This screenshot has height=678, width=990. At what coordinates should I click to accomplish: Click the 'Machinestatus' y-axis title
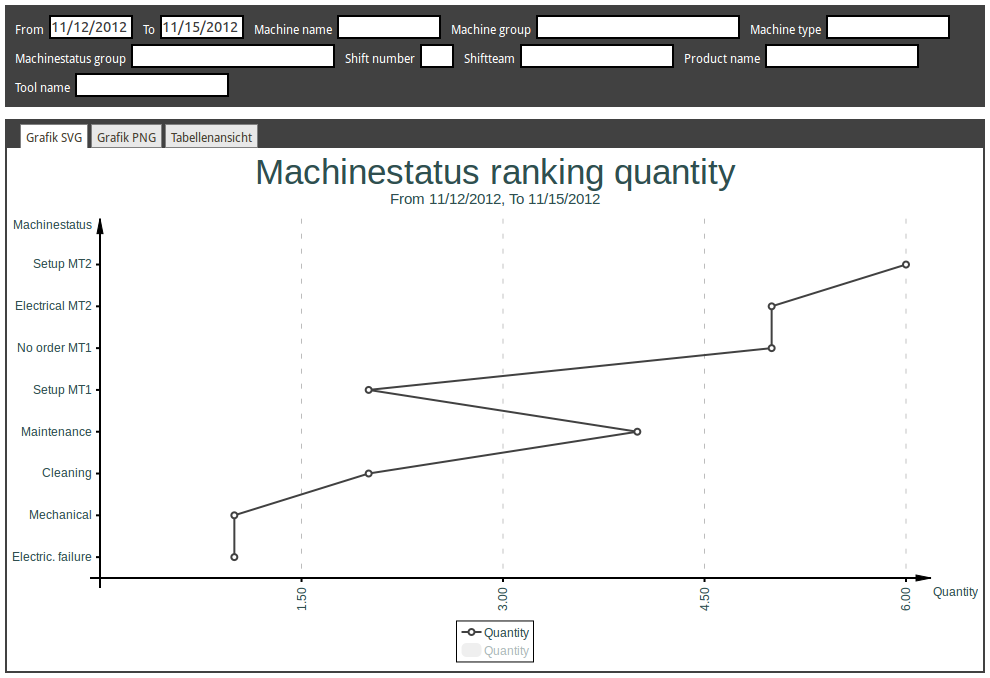click(52, 225)
